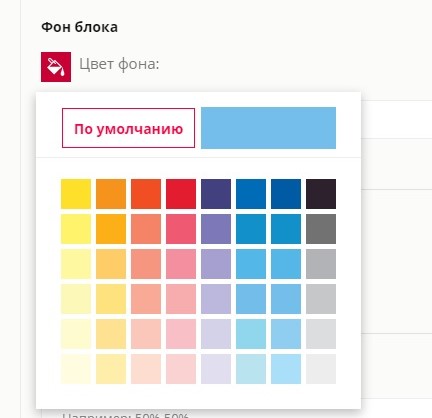Select the bright yellow swatch in top row
This screenshot has width=432, height=418.
pos(76,194)
